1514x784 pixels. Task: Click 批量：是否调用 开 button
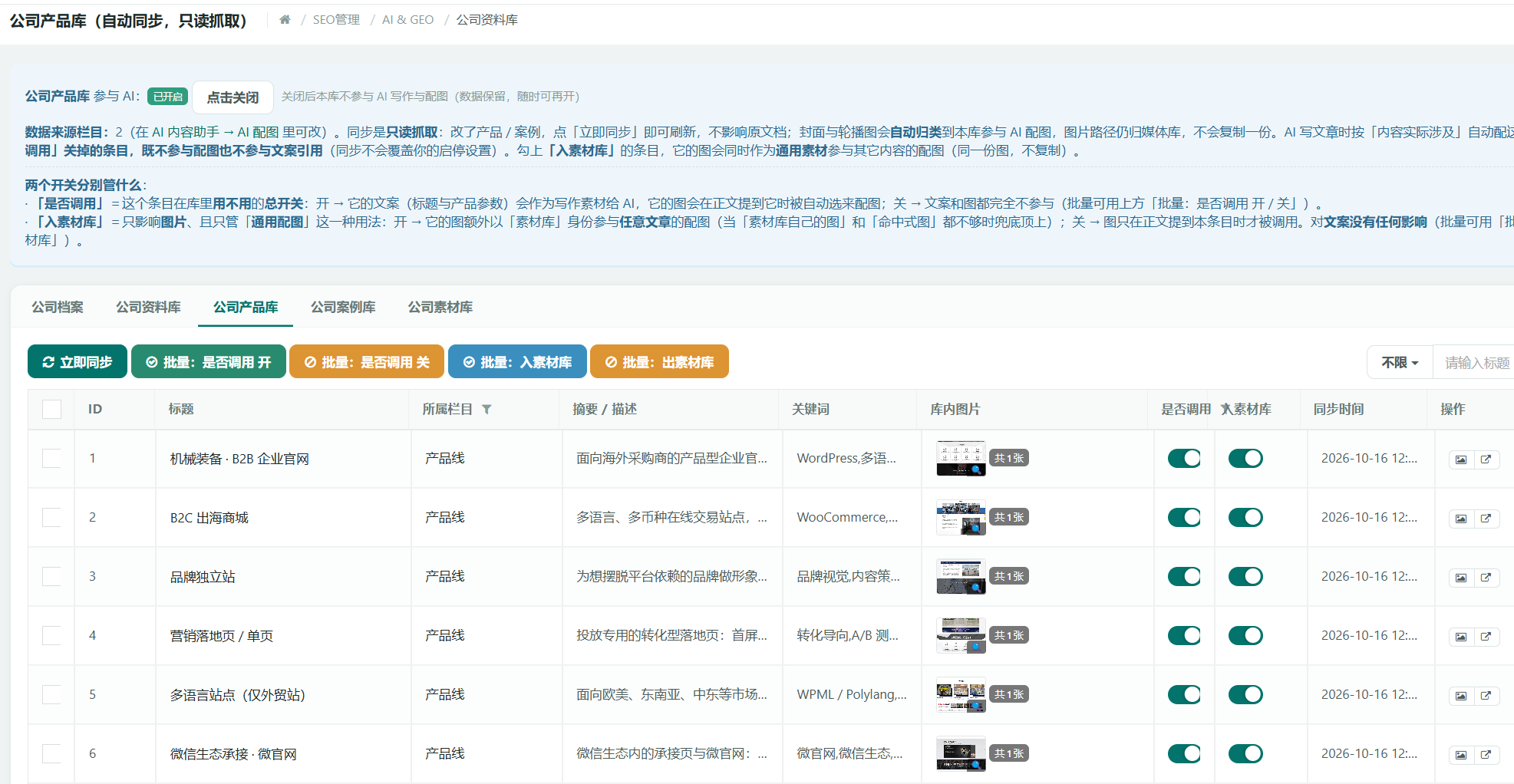point(209,361)
